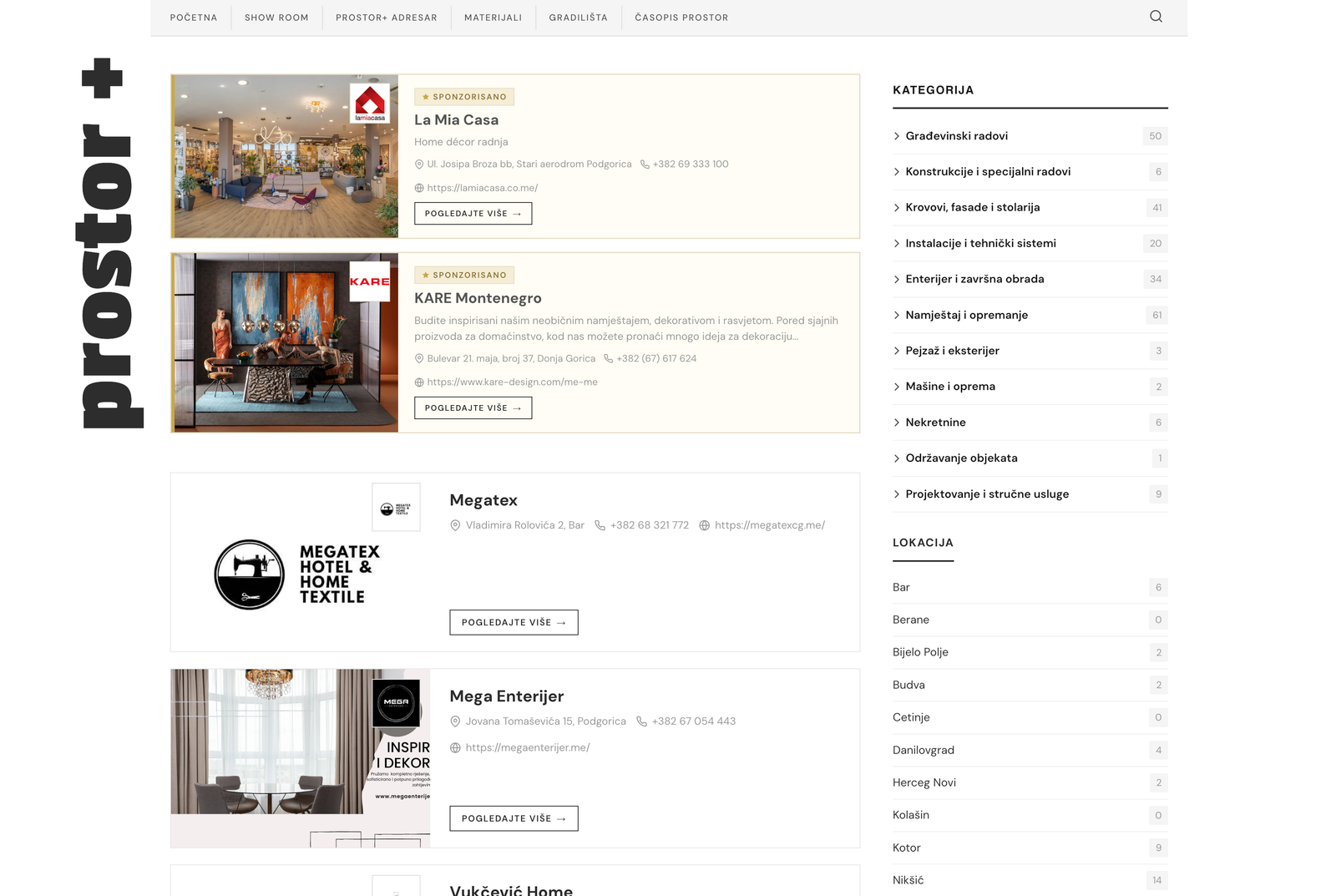Click Pogledajte više for Mega Enterijer
The height and width of the screenshot is (896, 1336).
pos(514,819)
